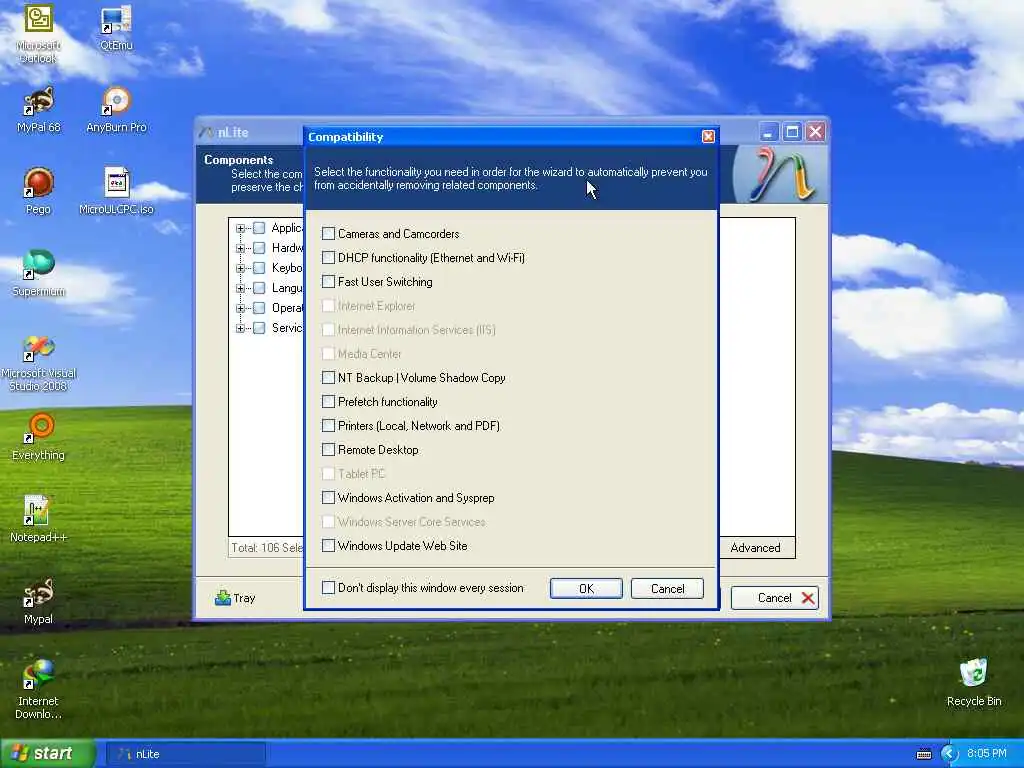Expand the Applications tree node in nLite
The image size is (1024, 768).
[x=240, y=229]
